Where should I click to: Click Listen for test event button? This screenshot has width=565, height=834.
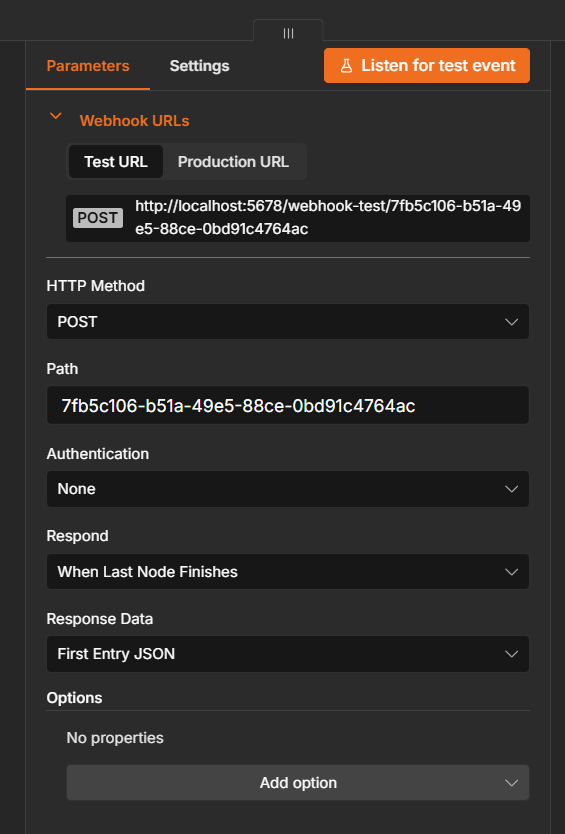click(x=427, y=65)
